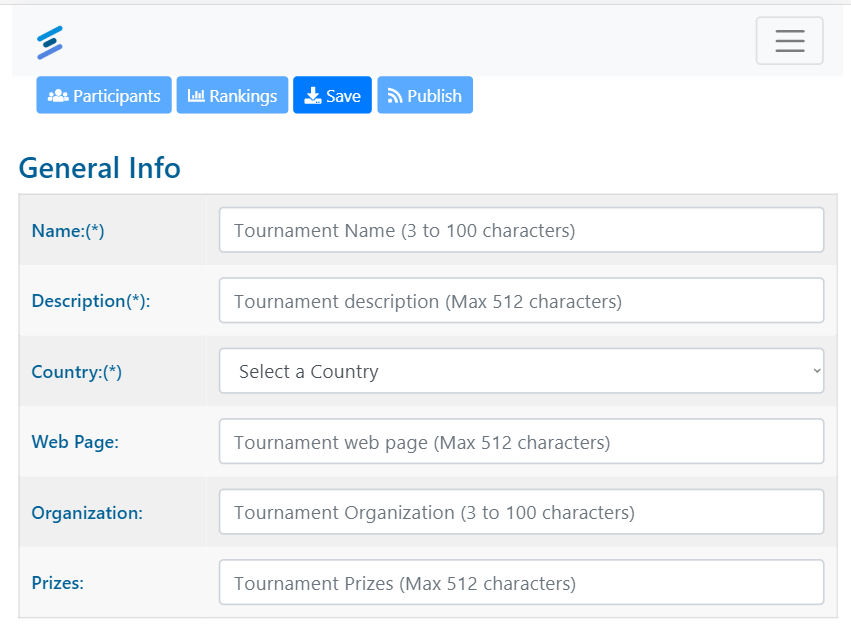Screen dimensions: 851x626
Task: Click into the Tournament description field
Action: tap(521, 301)
